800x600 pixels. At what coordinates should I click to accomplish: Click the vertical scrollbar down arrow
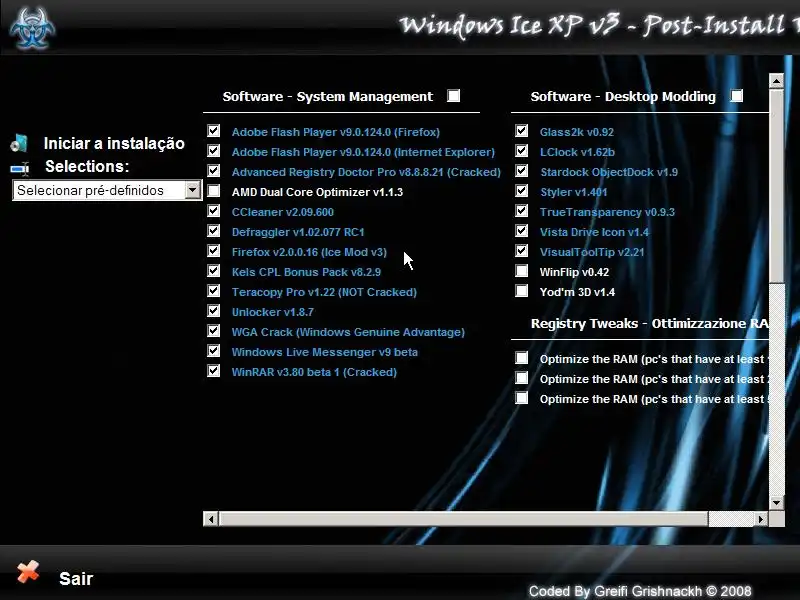coord(776,503)
